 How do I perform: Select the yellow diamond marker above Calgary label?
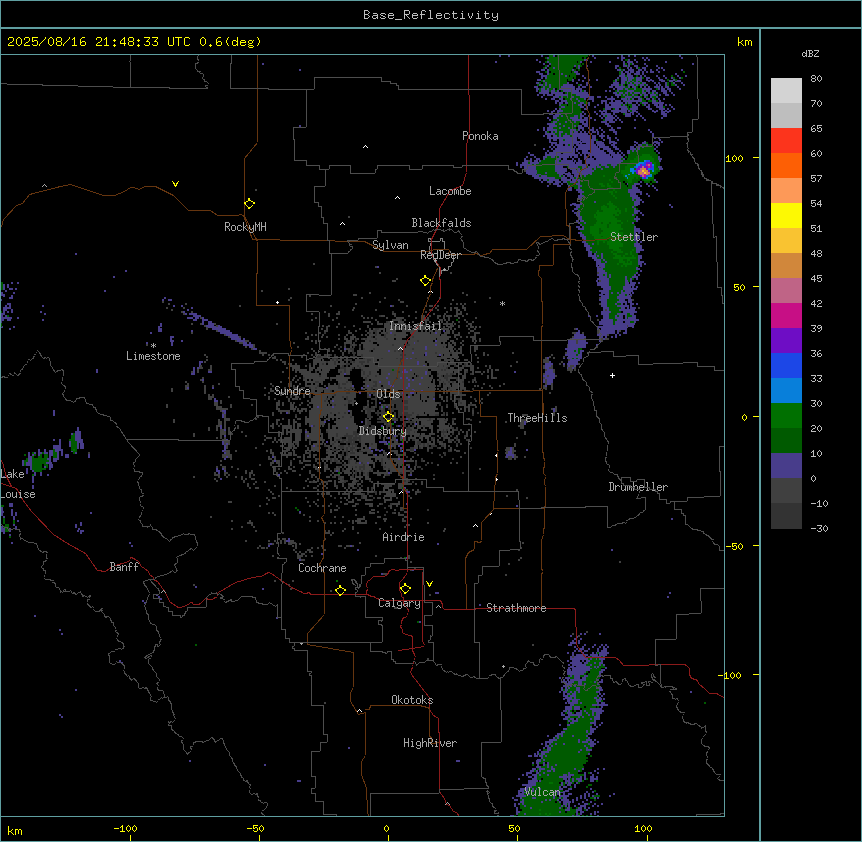405,589
